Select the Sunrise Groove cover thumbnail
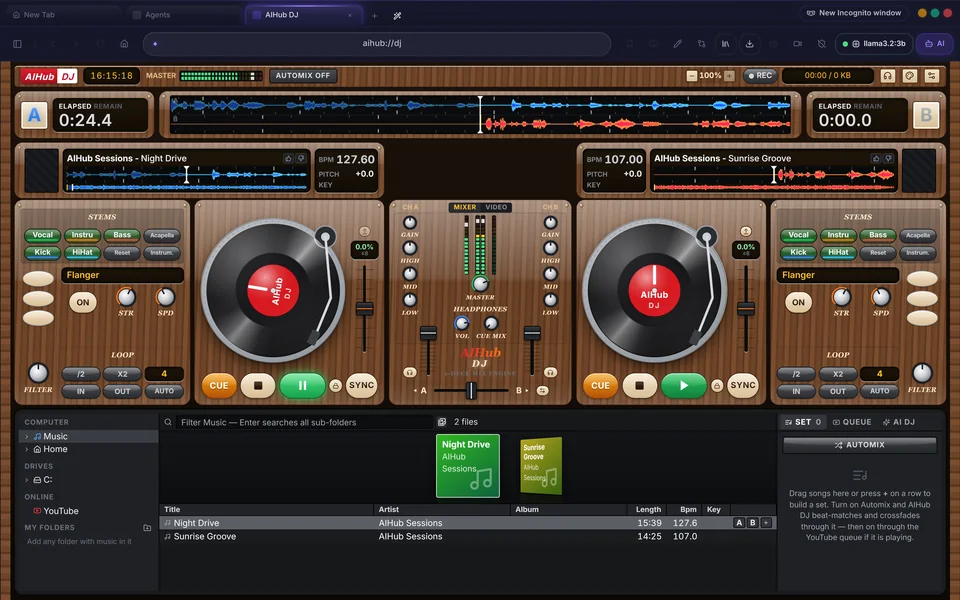960x600 pixels. click(541, 466)
